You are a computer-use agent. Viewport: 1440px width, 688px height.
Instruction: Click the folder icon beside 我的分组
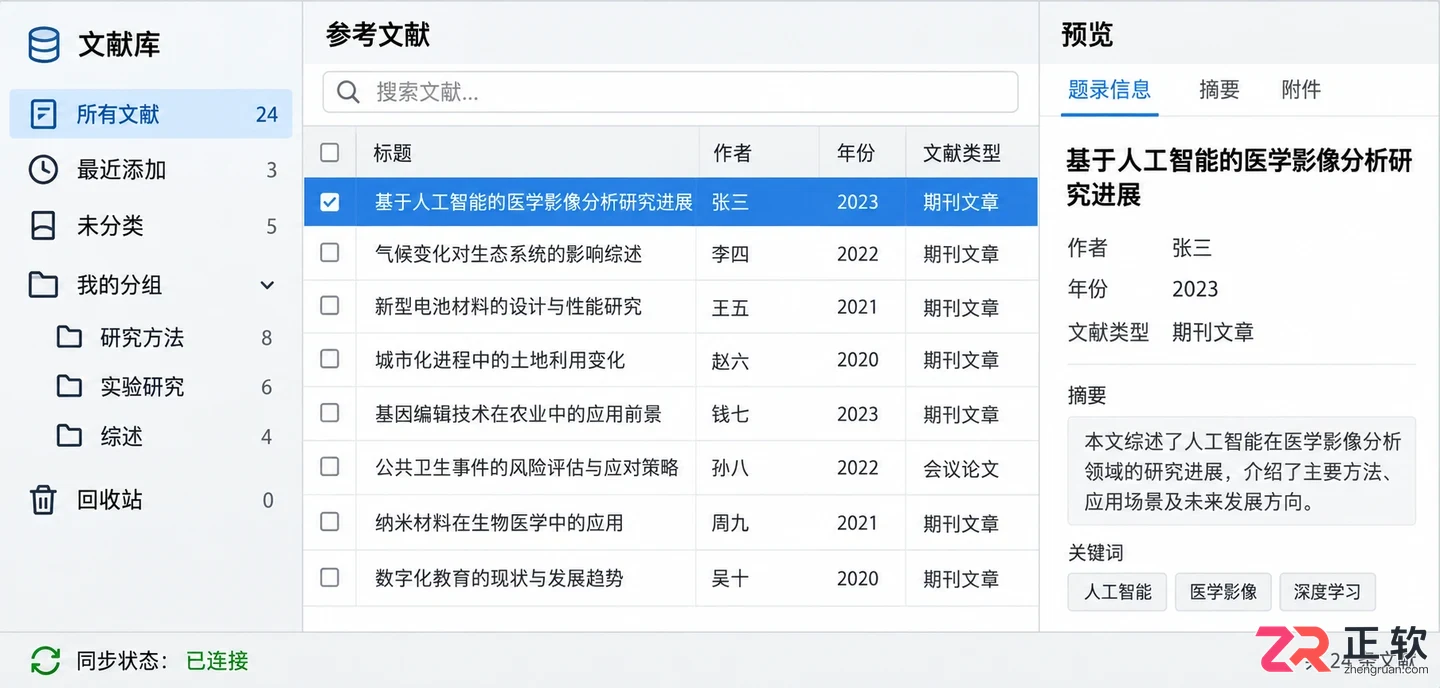click(43, 285)
